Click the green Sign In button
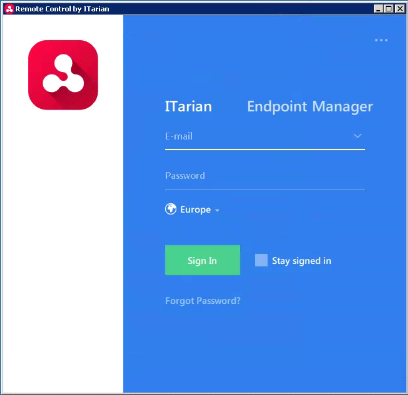The width and height of the screenshot is (408, 395). click(202, 260)
